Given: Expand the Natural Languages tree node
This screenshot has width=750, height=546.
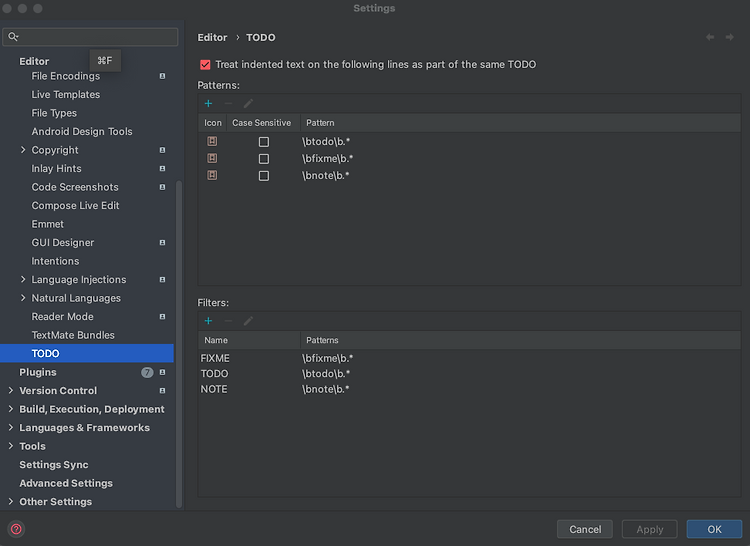Looking at the screenshot, I should pos(22,298).
